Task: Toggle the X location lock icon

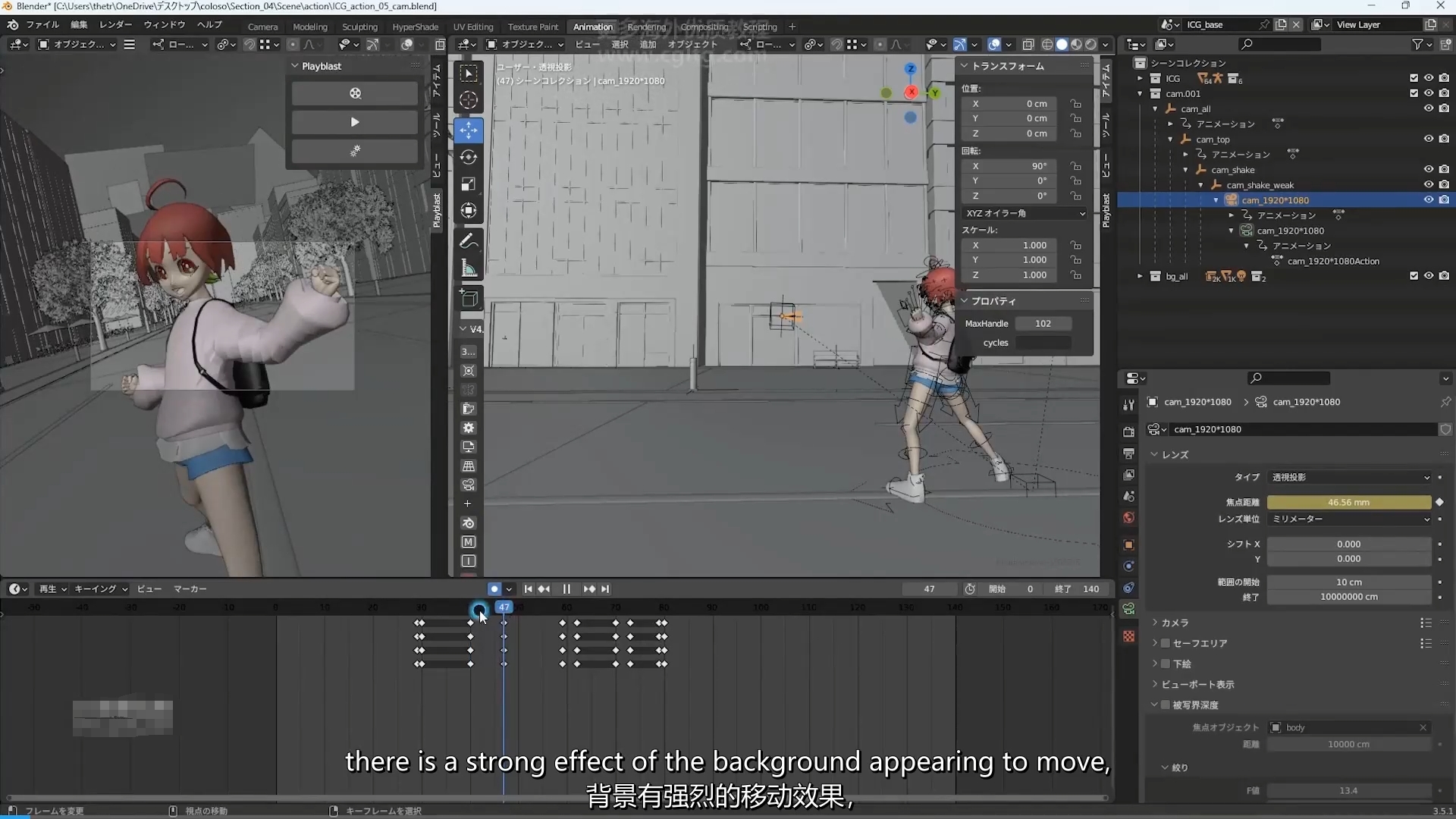Action: [1075, 104]
